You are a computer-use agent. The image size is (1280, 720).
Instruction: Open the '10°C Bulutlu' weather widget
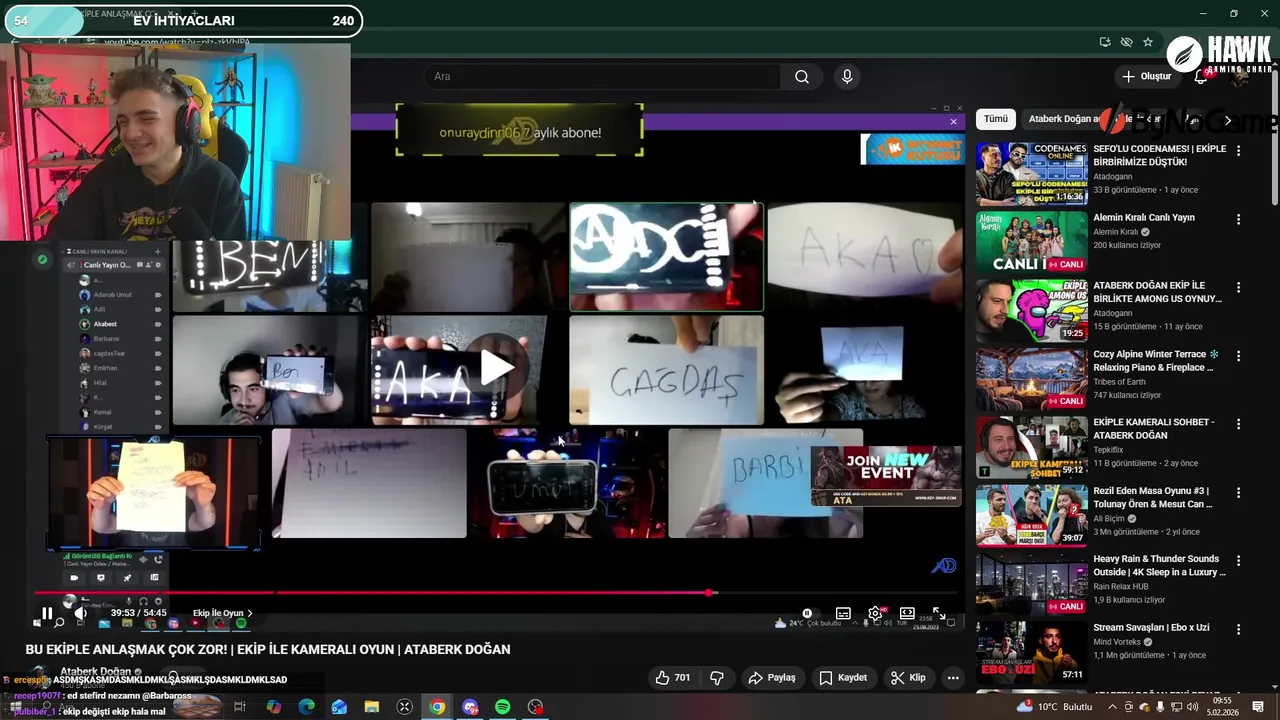[x=1057, y=707]
